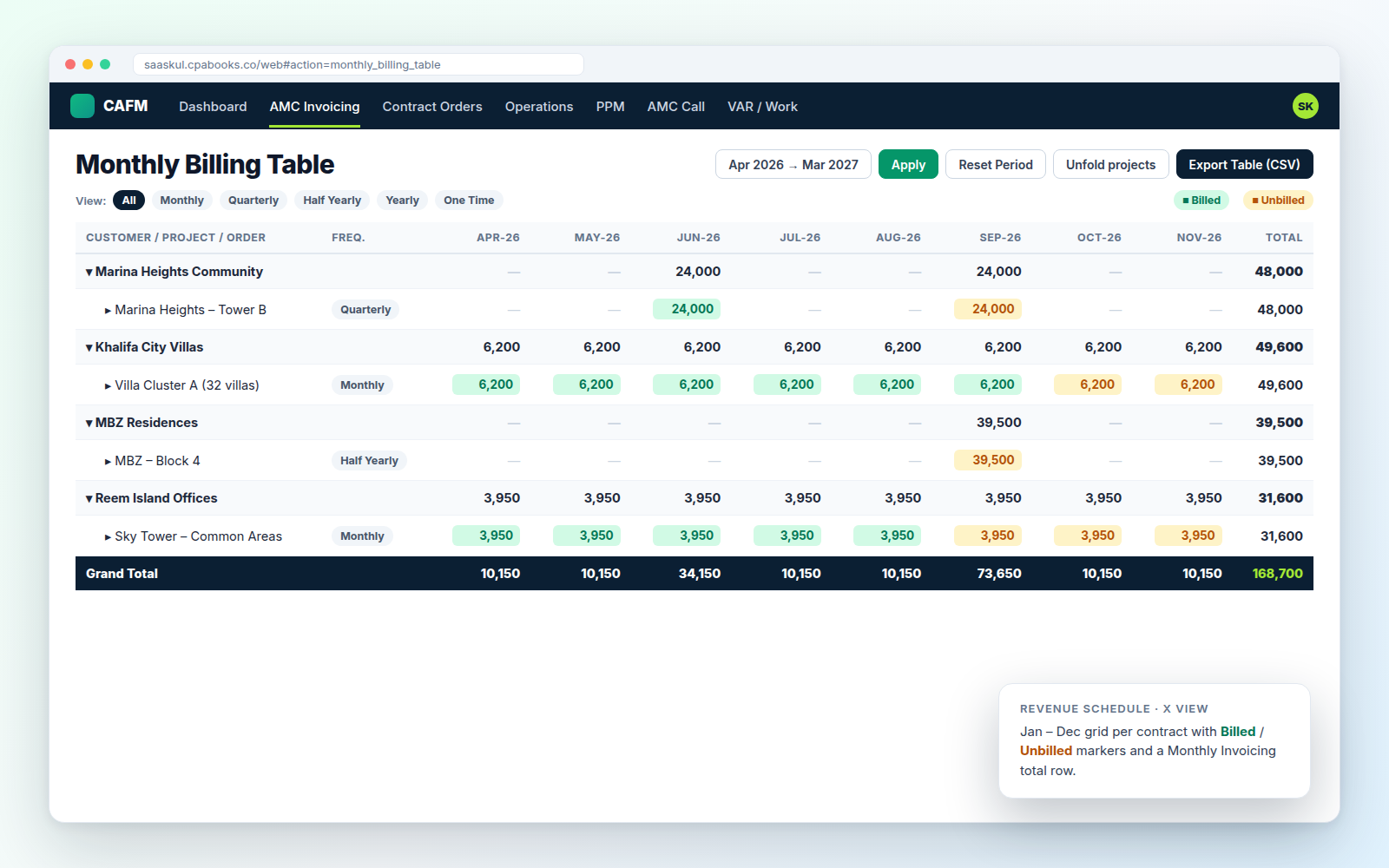Viewport: 1389px width, 868px height.
Task: Click unbilled 24,000 cell in Tower B Sep-26
Action: [x=988, y=309]
